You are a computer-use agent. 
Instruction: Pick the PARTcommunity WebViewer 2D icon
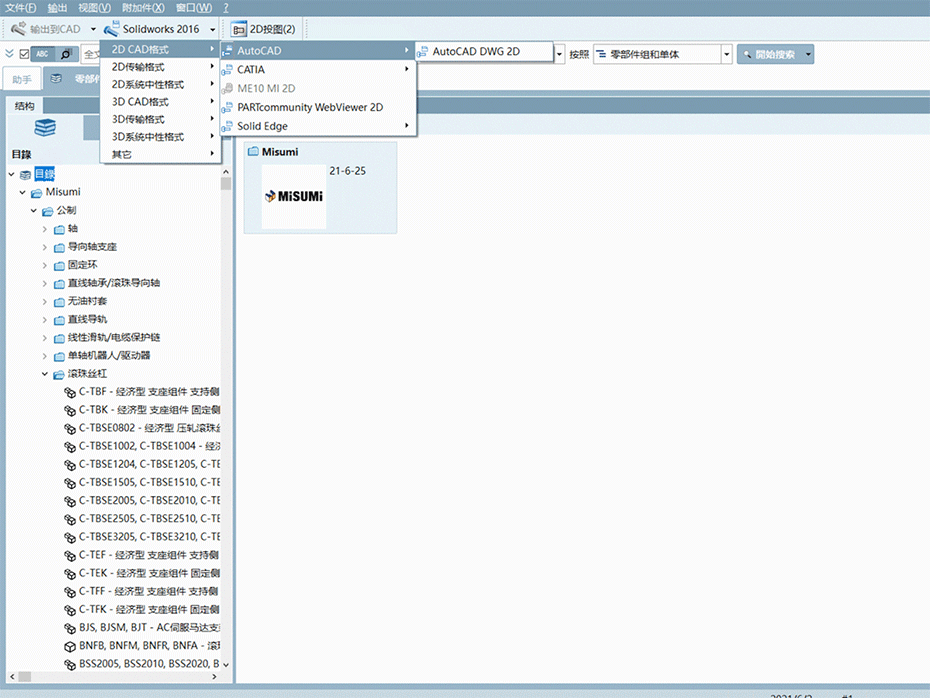pyautogui.click(x=227, y=107)
